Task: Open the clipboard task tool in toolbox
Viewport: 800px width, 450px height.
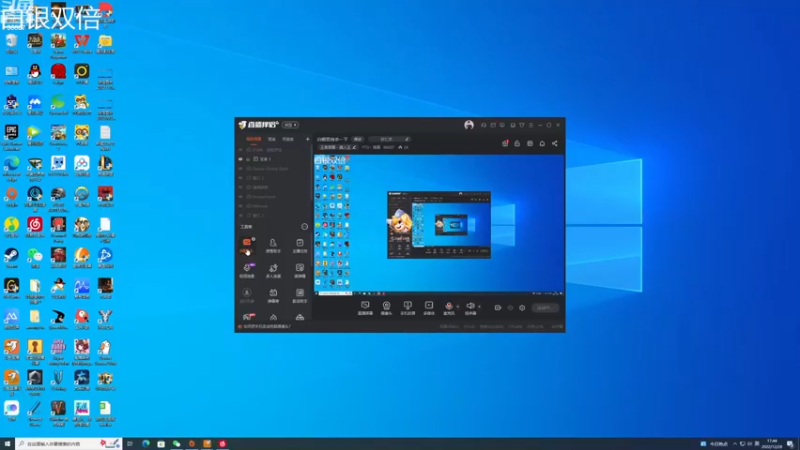Action: click(299, 245)
